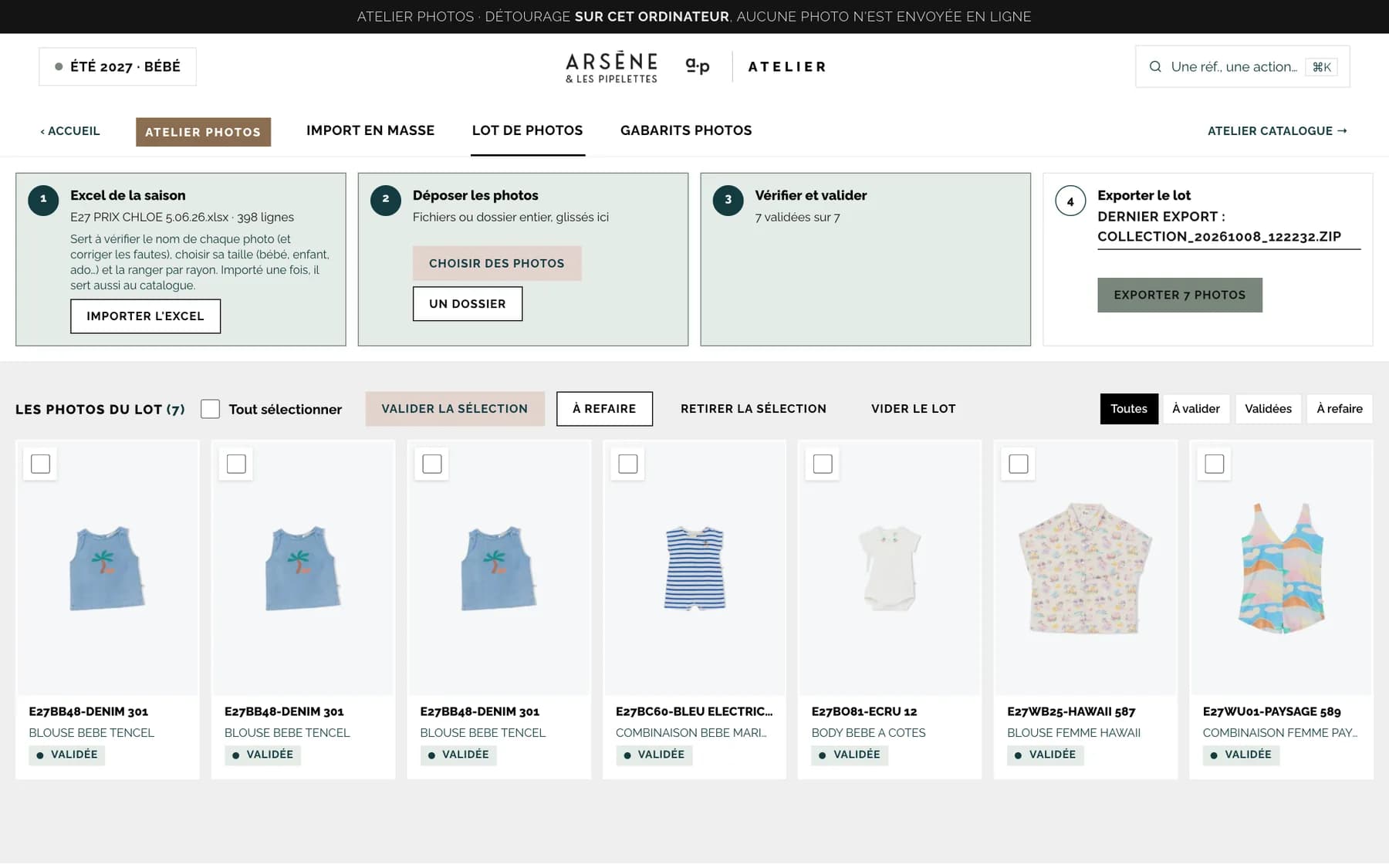The height and width of the screenshot is (868, 1389).
Task: Click 'E27 PRIX CHLOE 5.06.26.xlsx · 398 lignes' text
Action: tap(182, 217)
